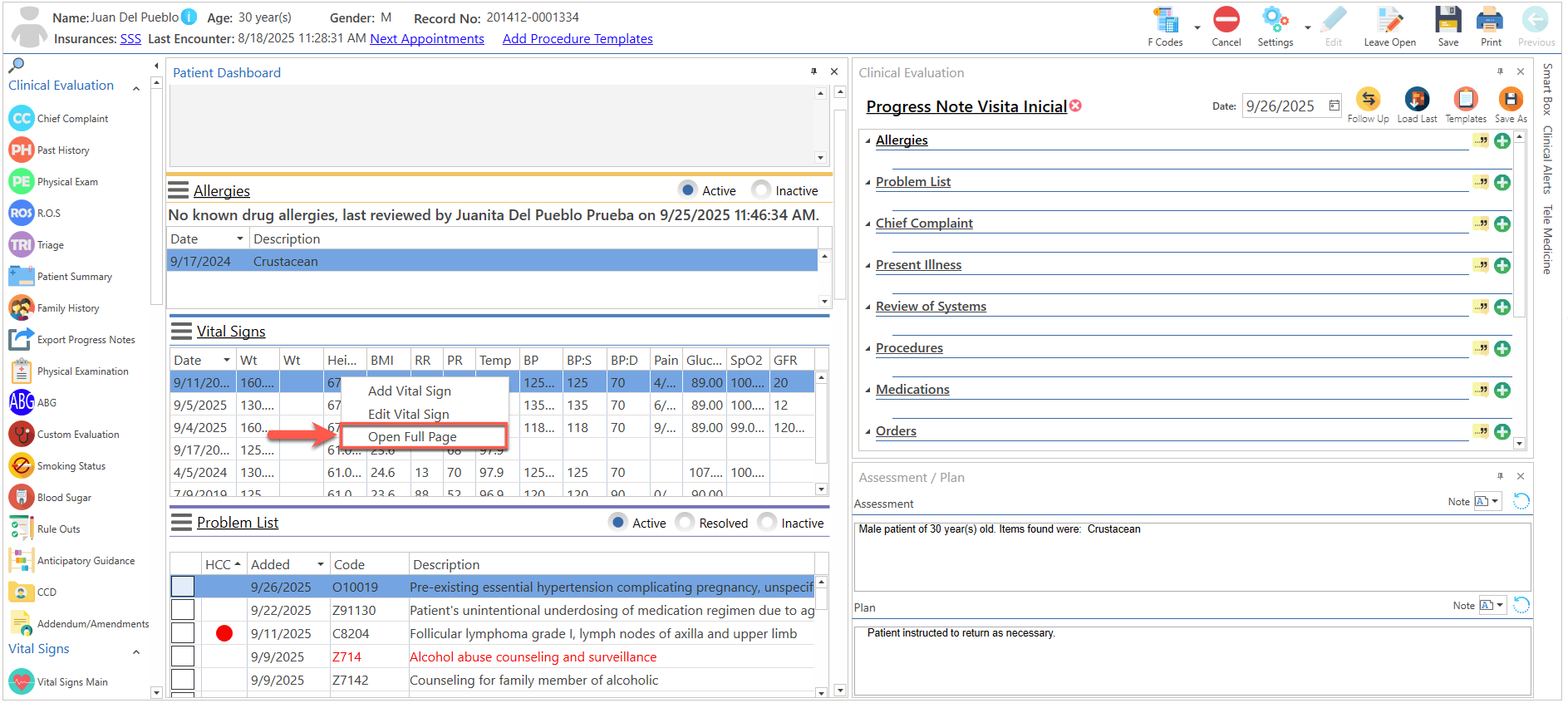This screenshot has height=703, width=1568.
Task: Select Active radio in Allergies
Action: tap(688, 189)
